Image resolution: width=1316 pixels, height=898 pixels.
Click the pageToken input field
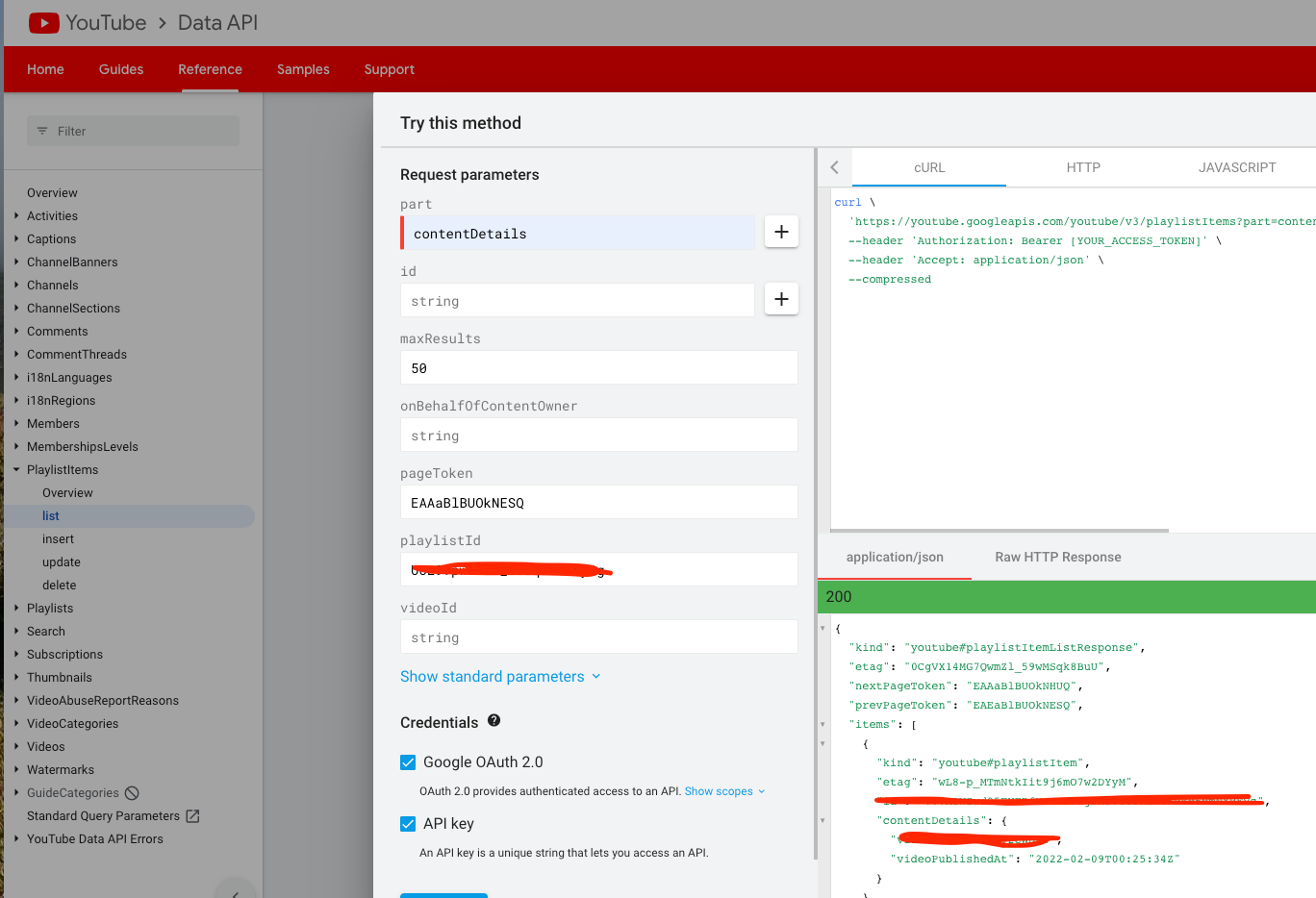pyautogui.click(x=598, y=502)
